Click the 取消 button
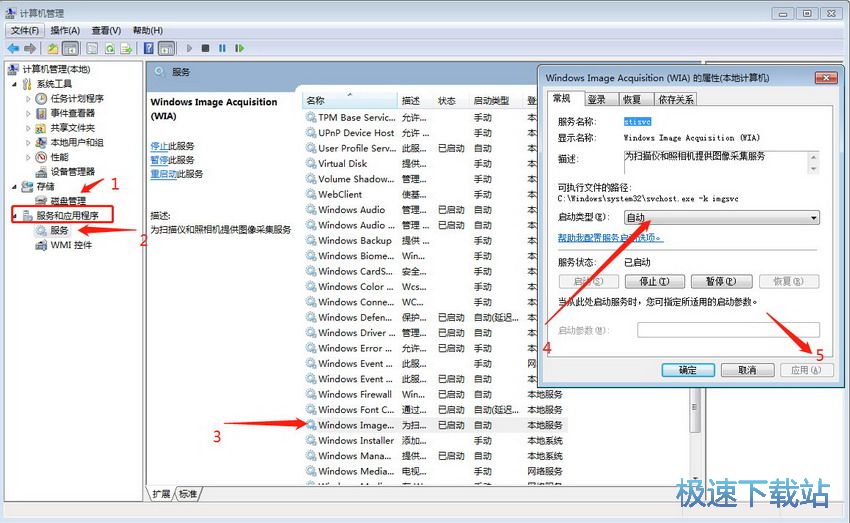Screen dimensions: 850x523 tap(748, 370)
